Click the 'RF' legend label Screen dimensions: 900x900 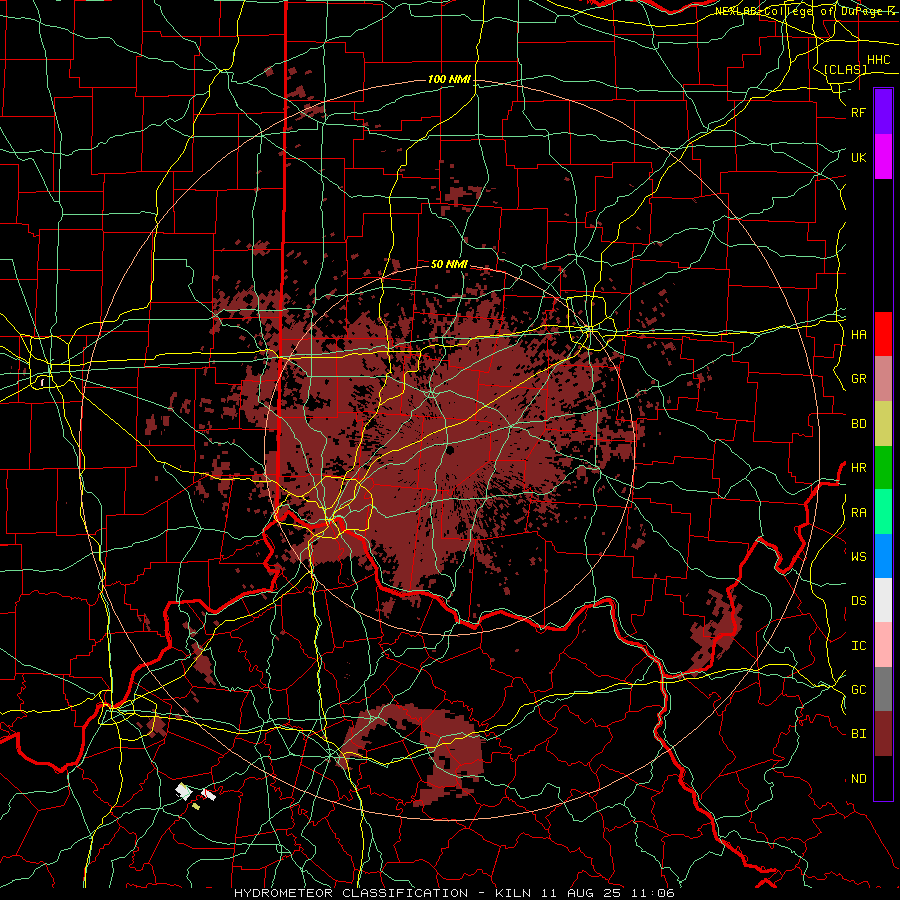[x=858, y=113]
